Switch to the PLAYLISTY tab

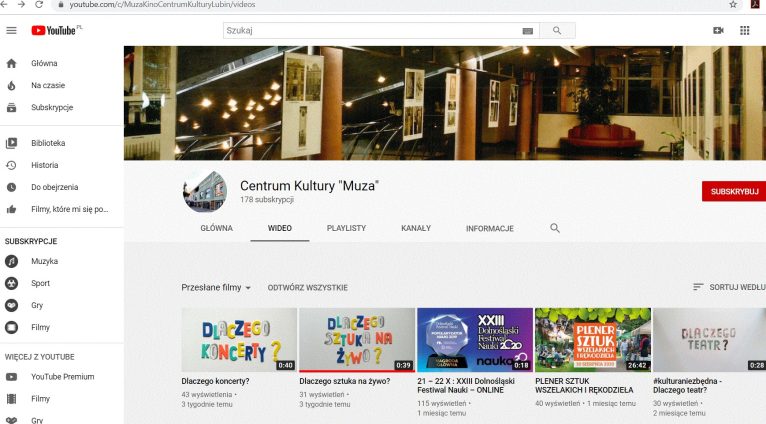[x=346, y=228]
